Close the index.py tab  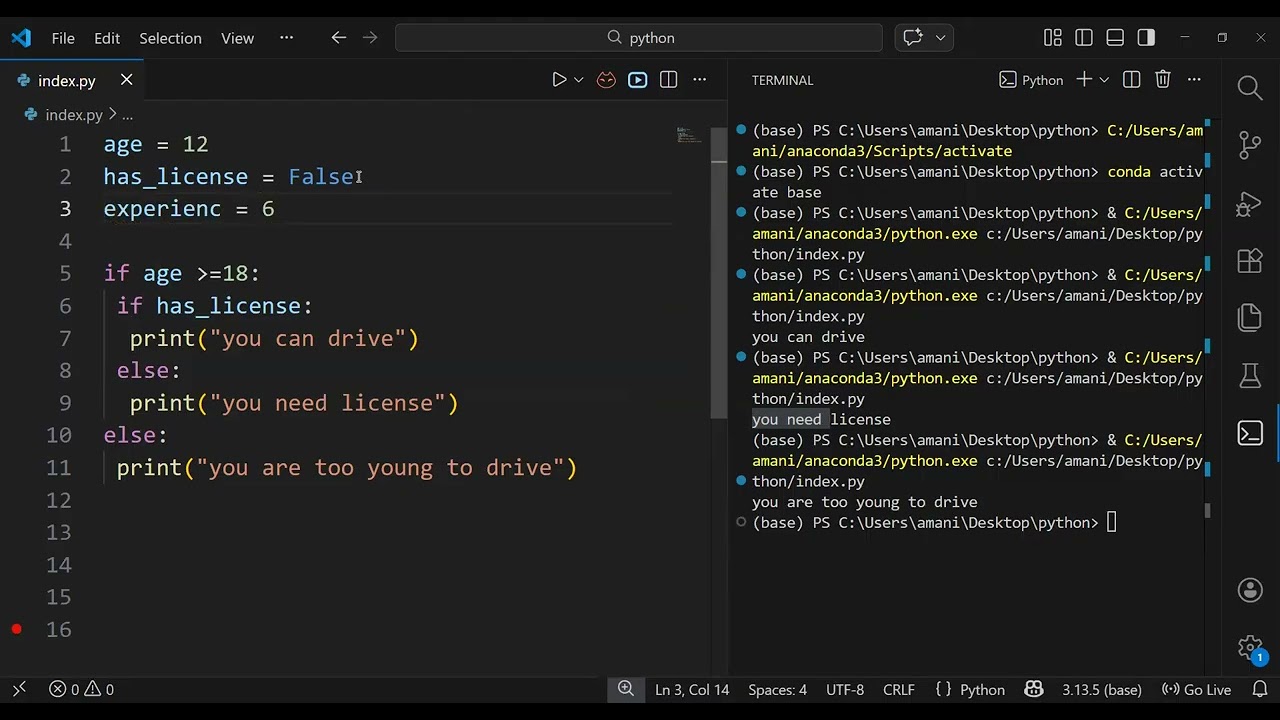126,80
